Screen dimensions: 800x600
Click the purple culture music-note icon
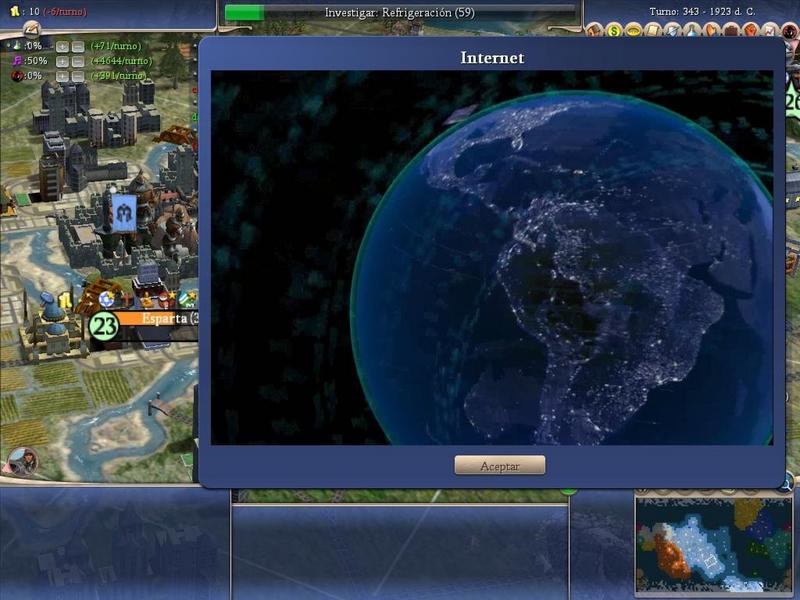[17, 61]
